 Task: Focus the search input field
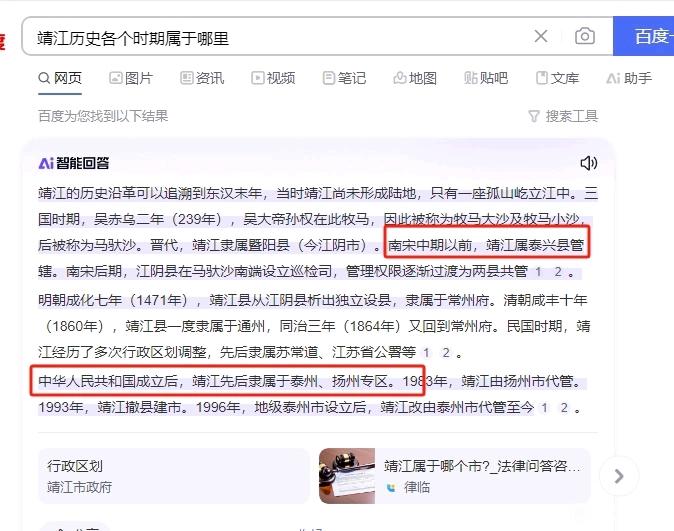pos(279,37)
